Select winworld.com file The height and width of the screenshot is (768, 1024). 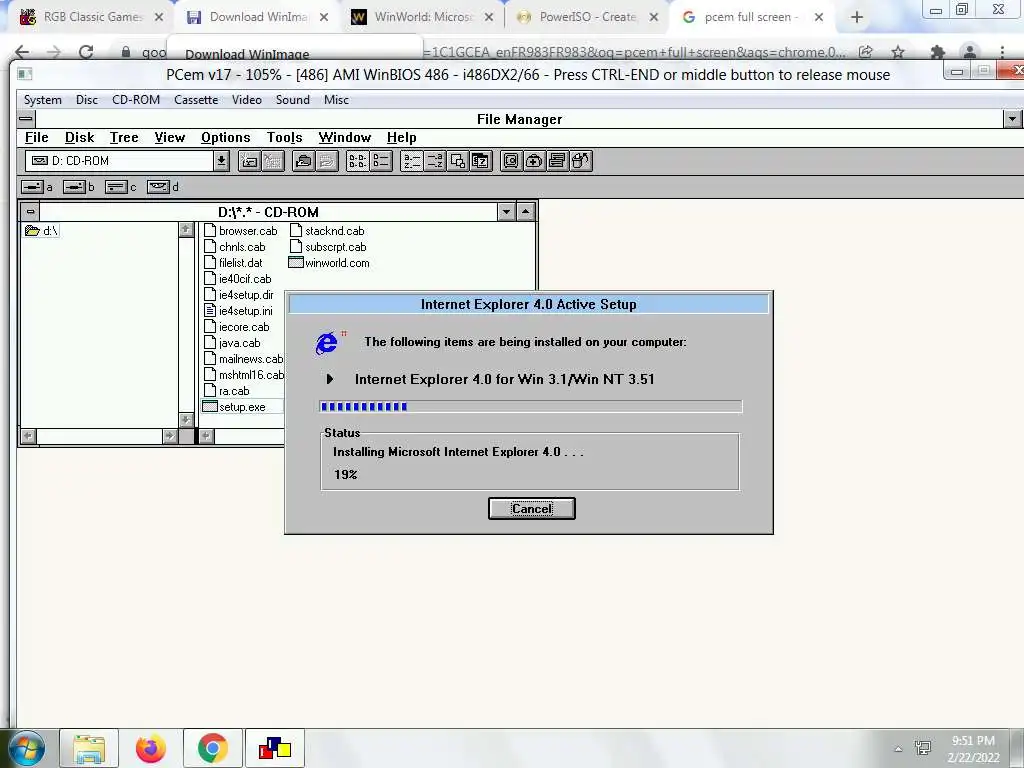329,263
